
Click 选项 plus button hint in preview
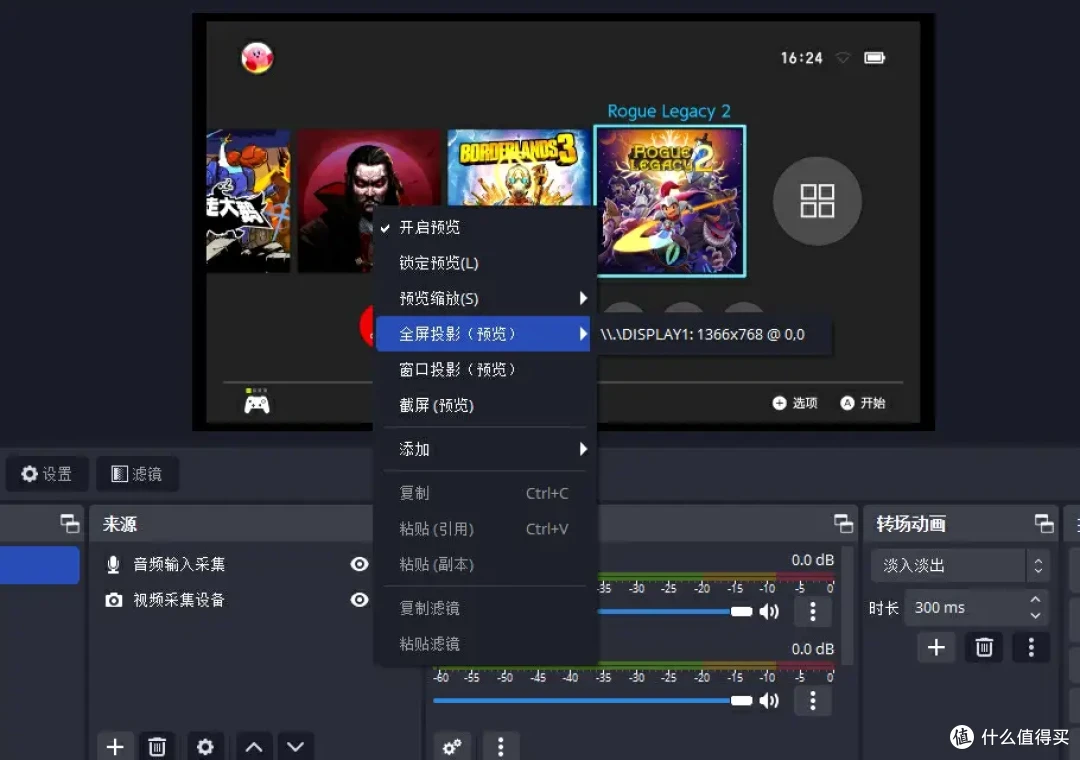795,403
